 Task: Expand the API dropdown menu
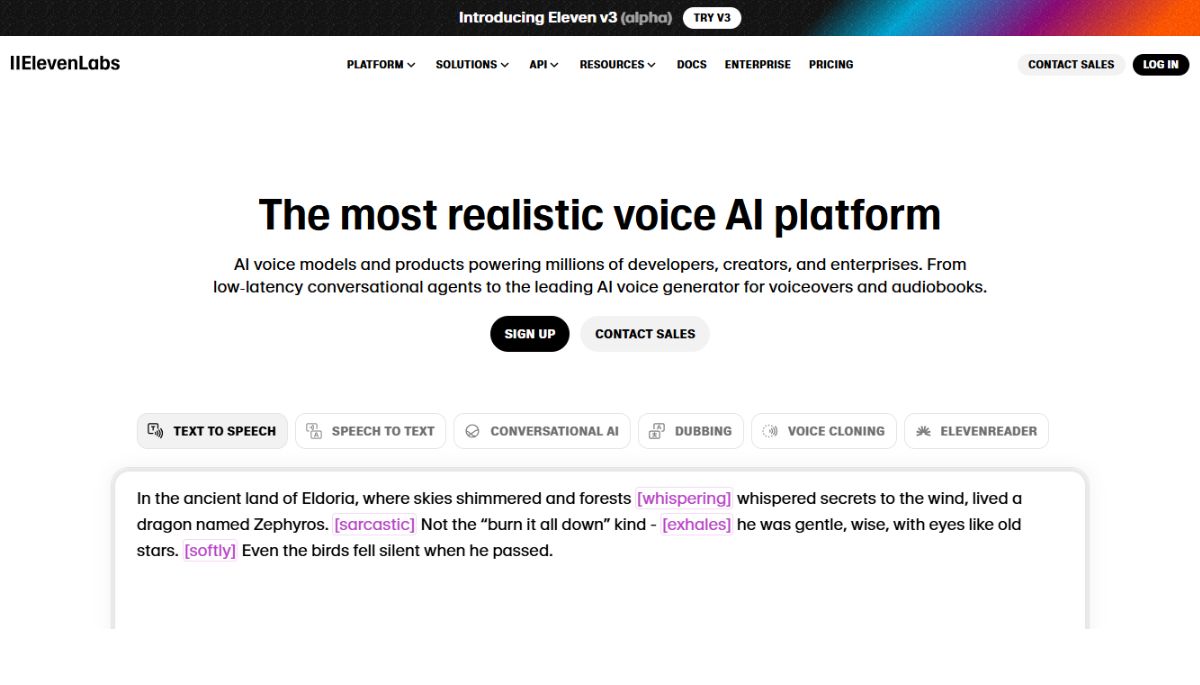[x=544, y=64]
